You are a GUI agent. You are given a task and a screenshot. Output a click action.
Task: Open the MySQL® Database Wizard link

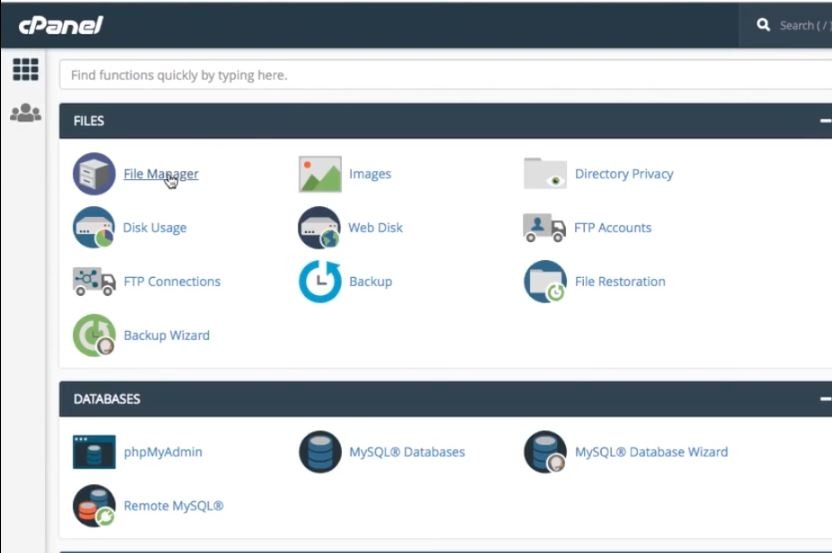[x=651, y=452]
